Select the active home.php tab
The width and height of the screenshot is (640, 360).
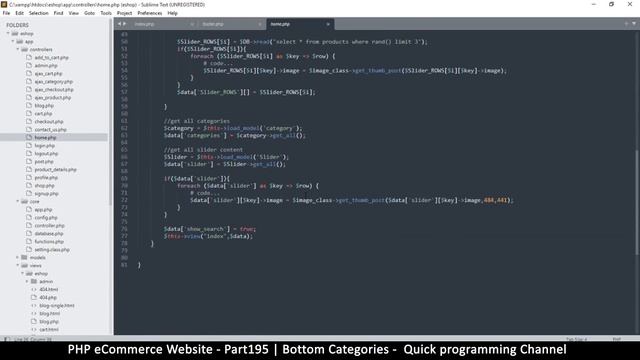[300, 24]
